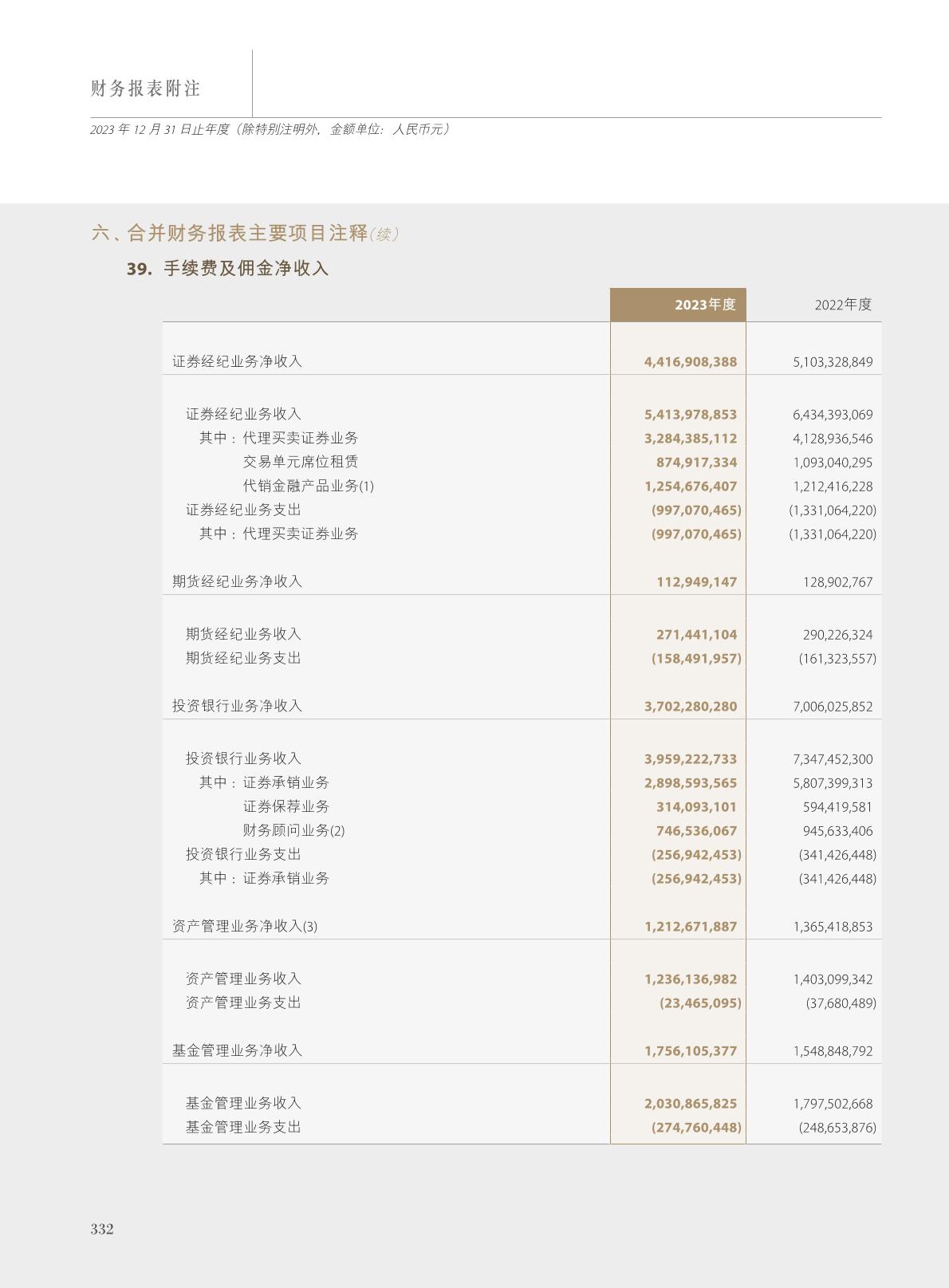
Task: Select the 代销金融产品业务(1) row label
Action: click(x=308, y=486)
